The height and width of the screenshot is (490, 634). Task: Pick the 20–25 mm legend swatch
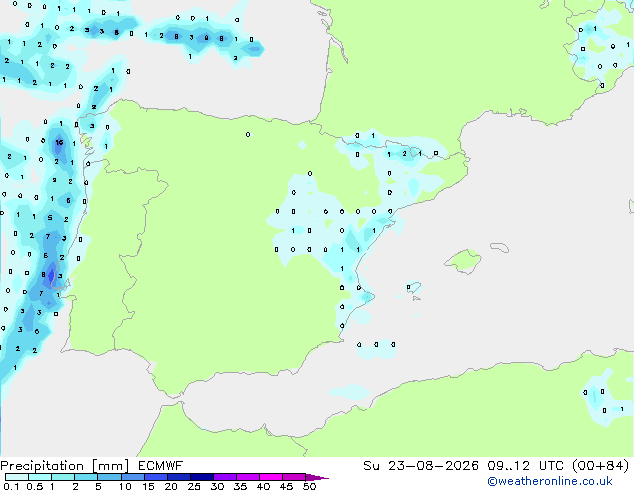pos(178,477)
